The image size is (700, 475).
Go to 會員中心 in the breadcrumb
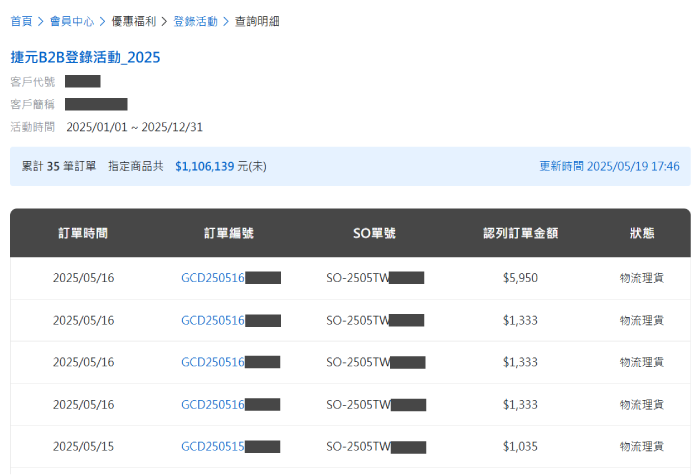(x=71, y=20)
